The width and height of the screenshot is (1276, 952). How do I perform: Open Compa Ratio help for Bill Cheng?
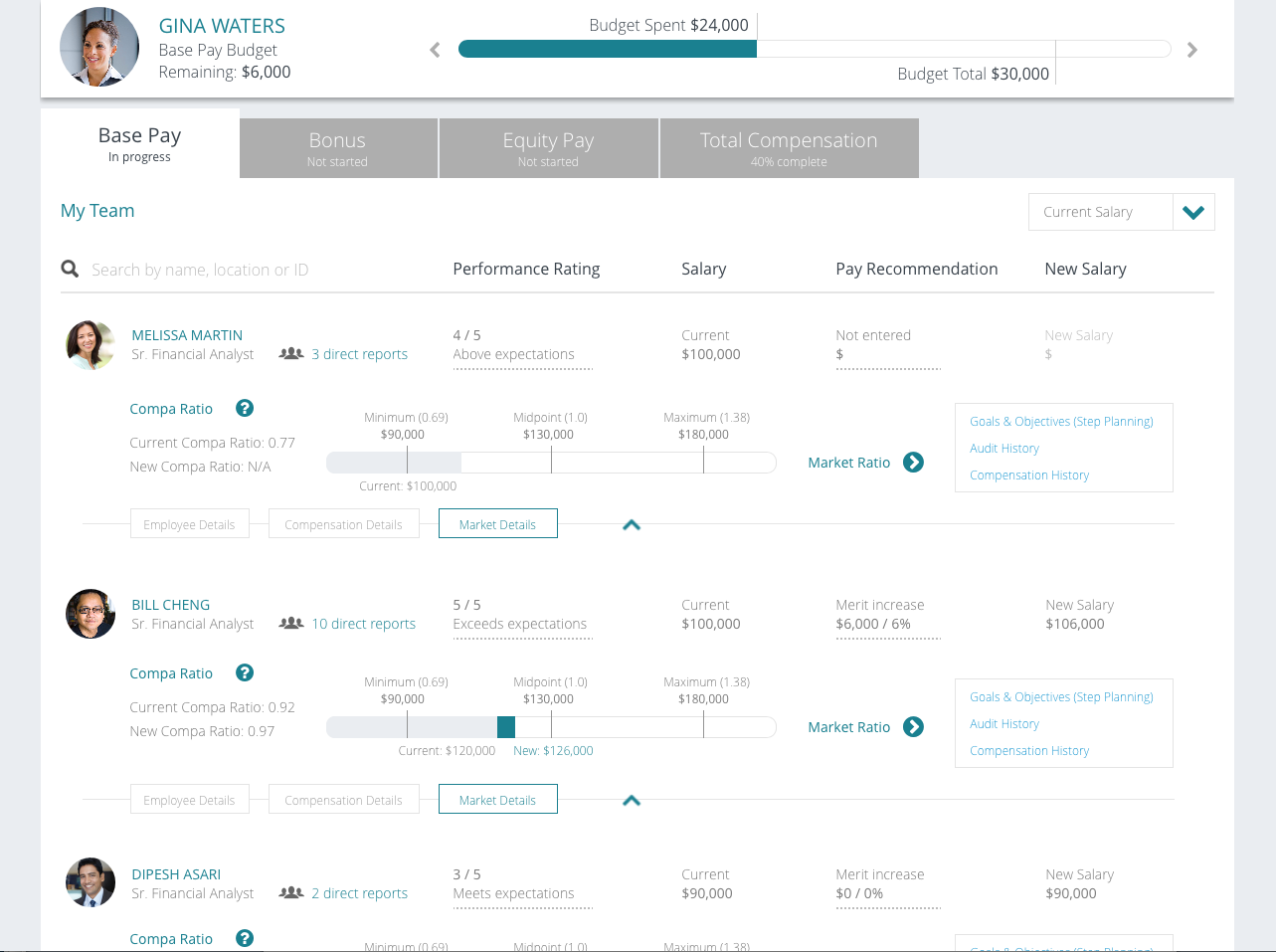(245, 672)
